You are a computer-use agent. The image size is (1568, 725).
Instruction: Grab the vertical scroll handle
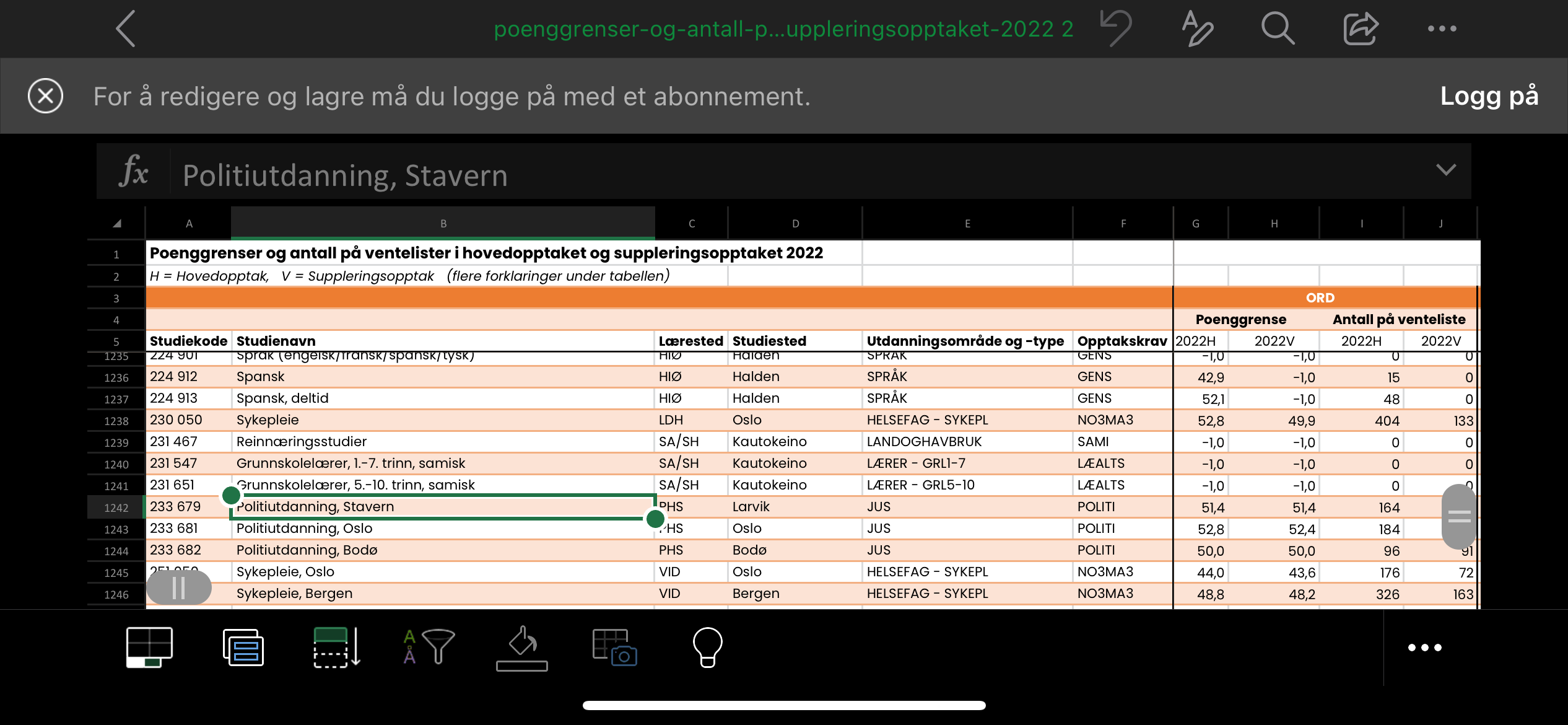(1459, 516)
